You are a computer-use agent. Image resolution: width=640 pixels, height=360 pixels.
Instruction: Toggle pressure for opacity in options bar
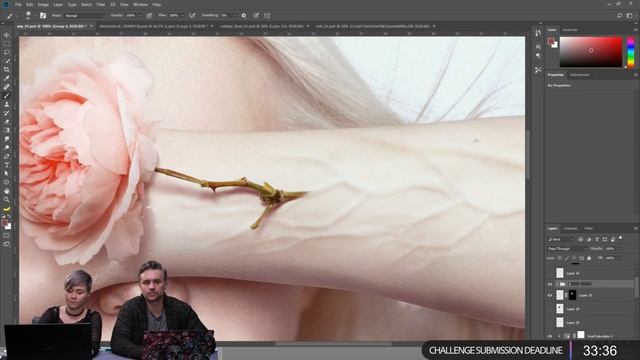149,16
